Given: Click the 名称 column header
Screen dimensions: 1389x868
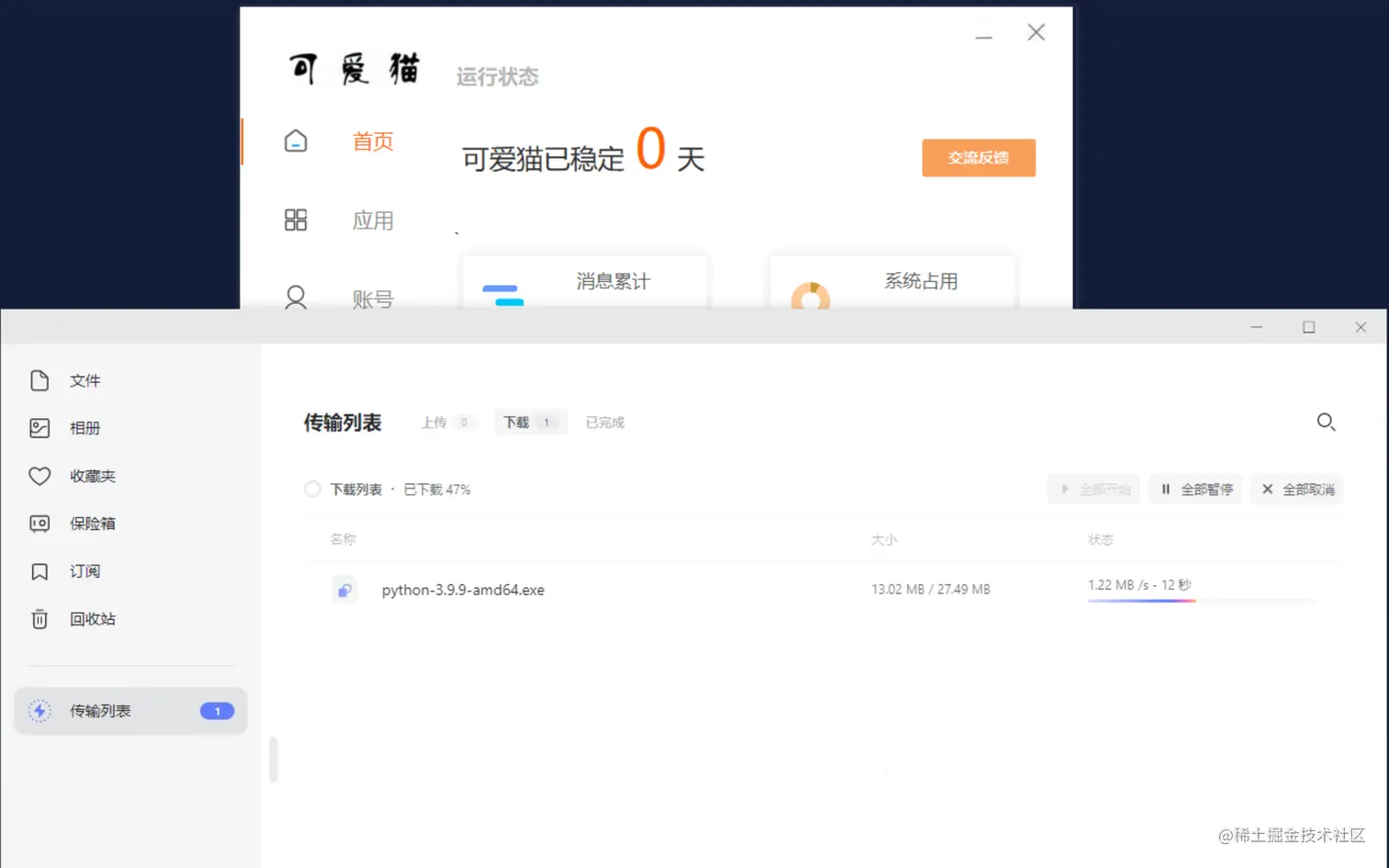Looking at the screenshot, I should pyautogui.click(x=343, y=539).
